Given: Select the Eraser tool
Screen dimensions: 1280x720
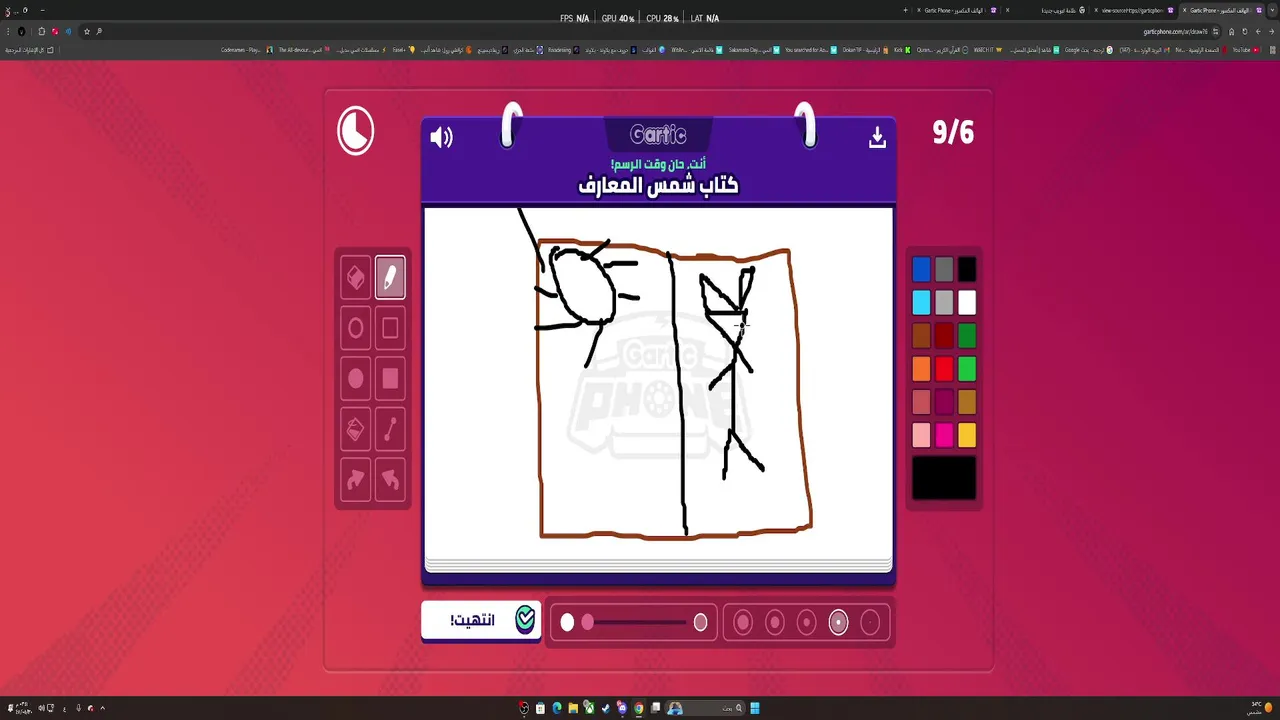Looking at the screenshot, I should 356,278.
